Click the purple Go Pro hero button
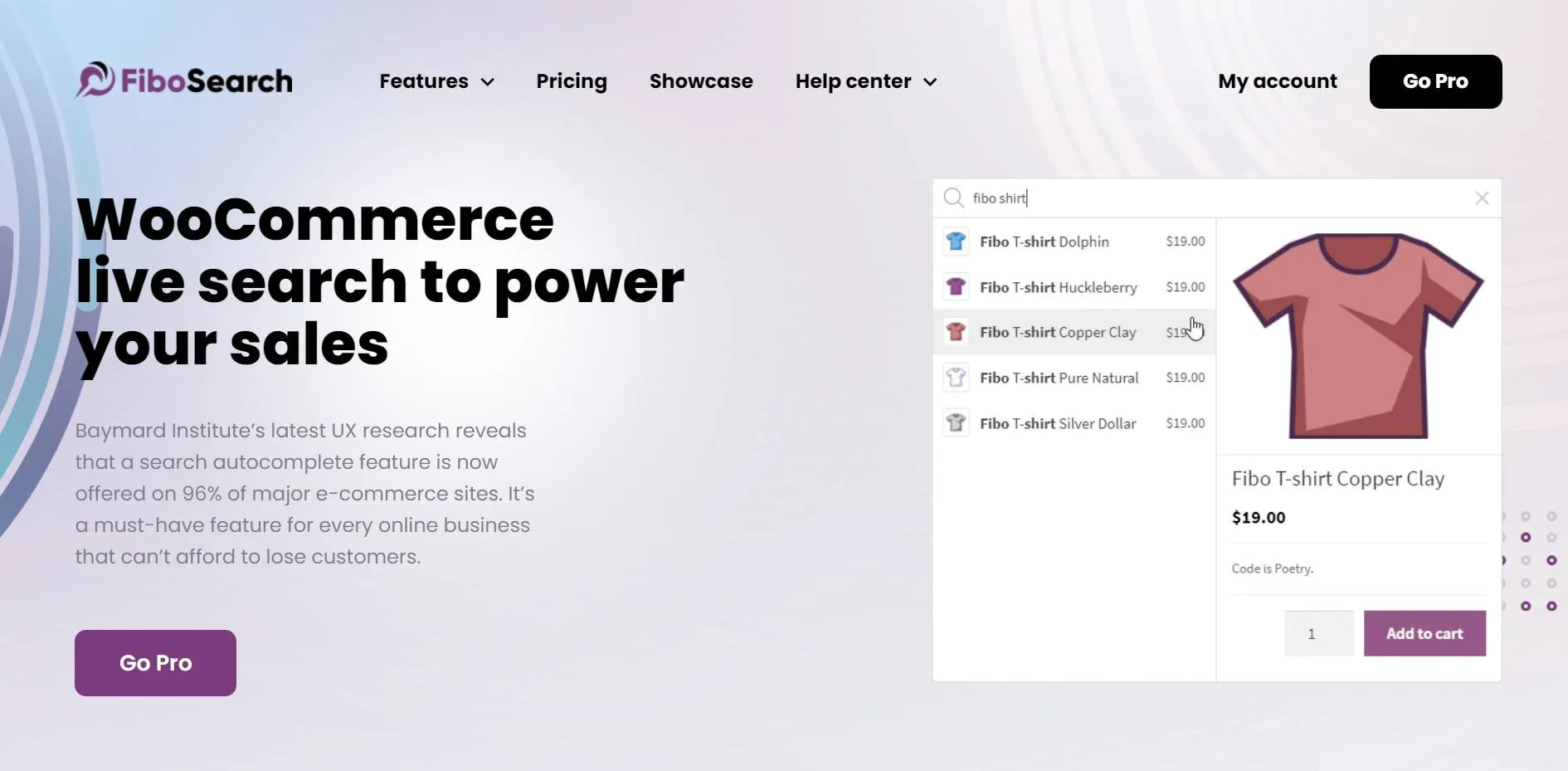Screen dimensions: 1568x771 [x=155, y=662]
